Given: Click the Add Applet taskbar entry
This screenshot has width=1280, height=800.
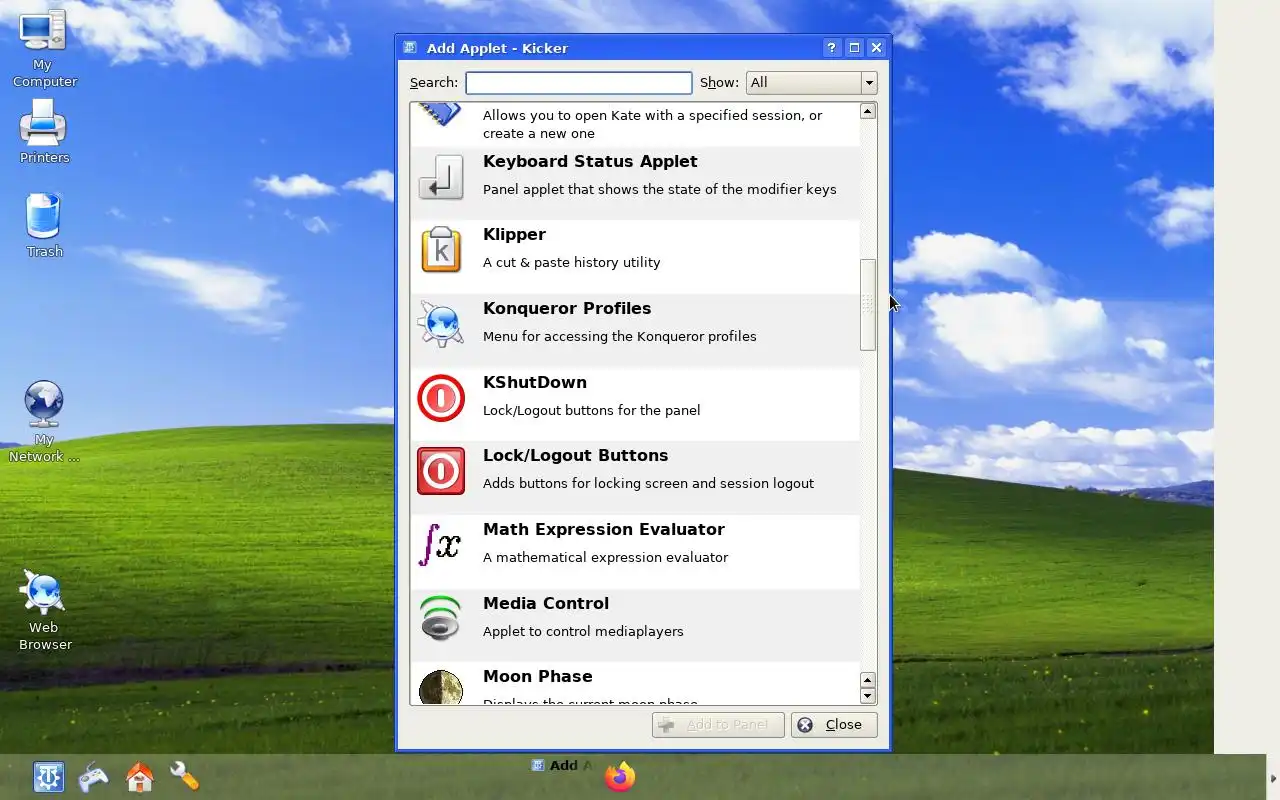Looking at the screenshot, I should click(x=563, y=765).
